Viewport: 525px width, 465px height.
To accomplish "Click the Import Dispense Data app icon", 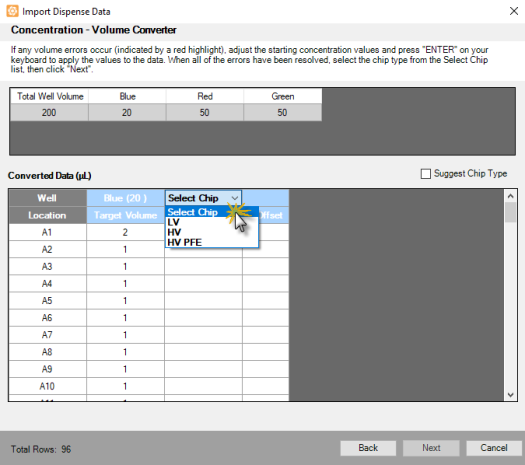I will point(12,11).
